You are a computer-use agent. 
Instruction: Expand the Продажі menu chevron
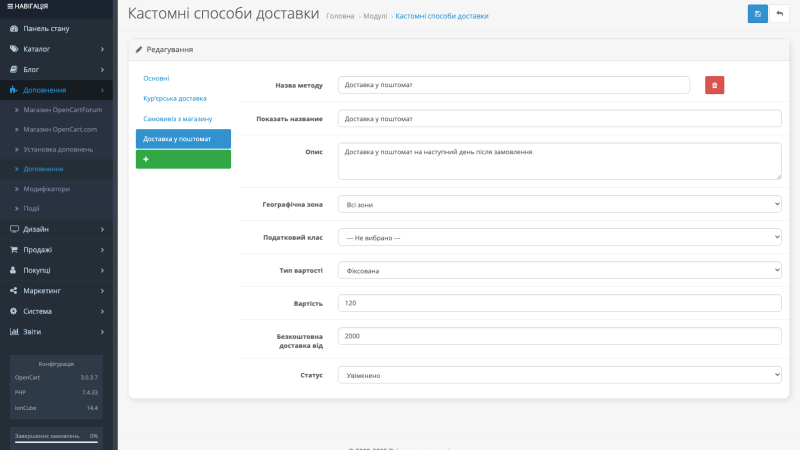click(102, 249)
